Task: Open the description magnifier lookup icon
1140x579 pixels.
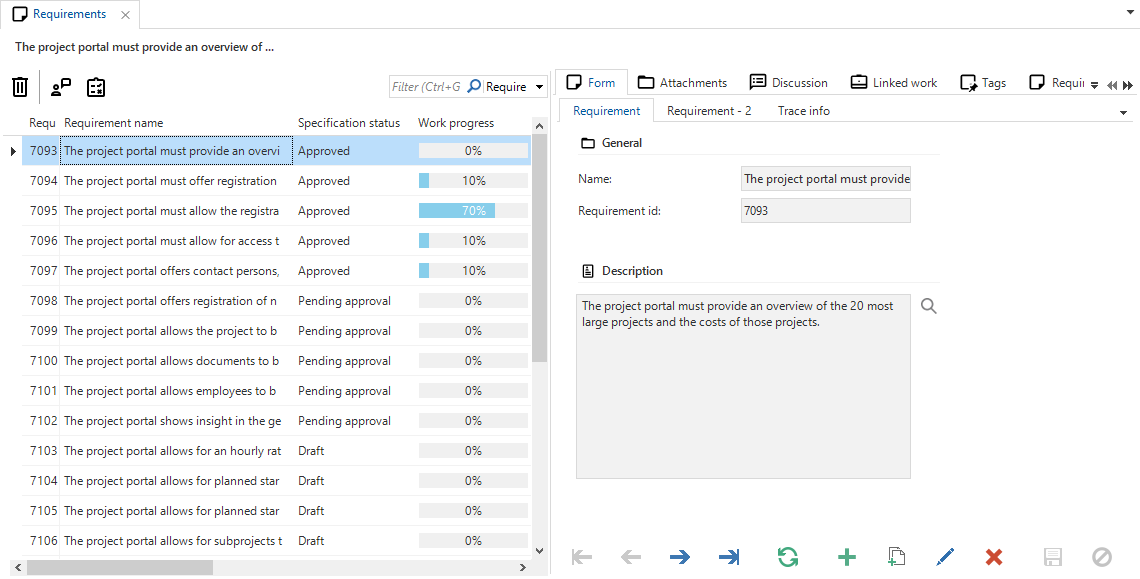Action: (x=929, y=306)
